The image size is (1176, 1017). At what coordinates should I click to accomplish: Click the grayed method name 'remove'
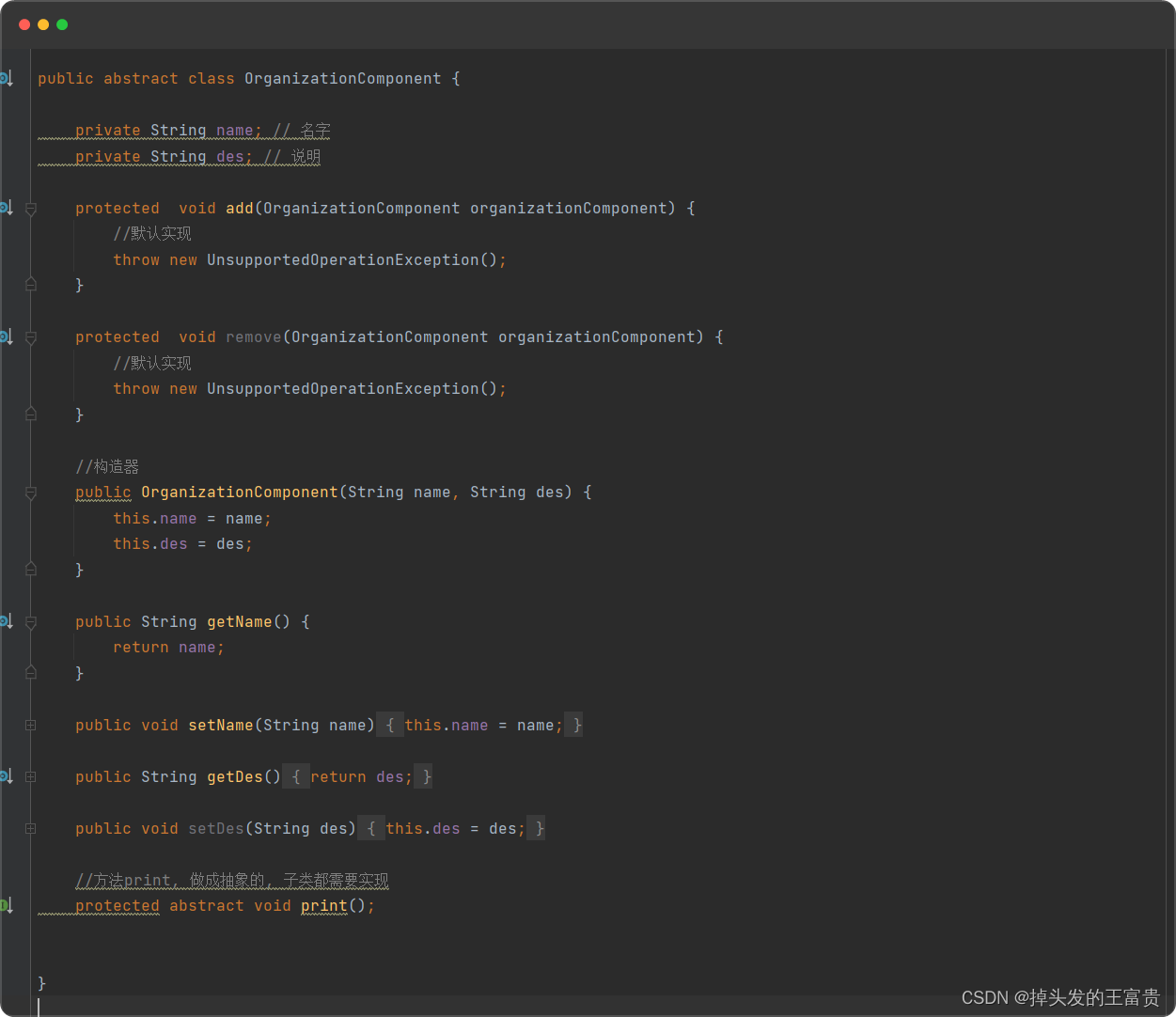pos(254,336)
